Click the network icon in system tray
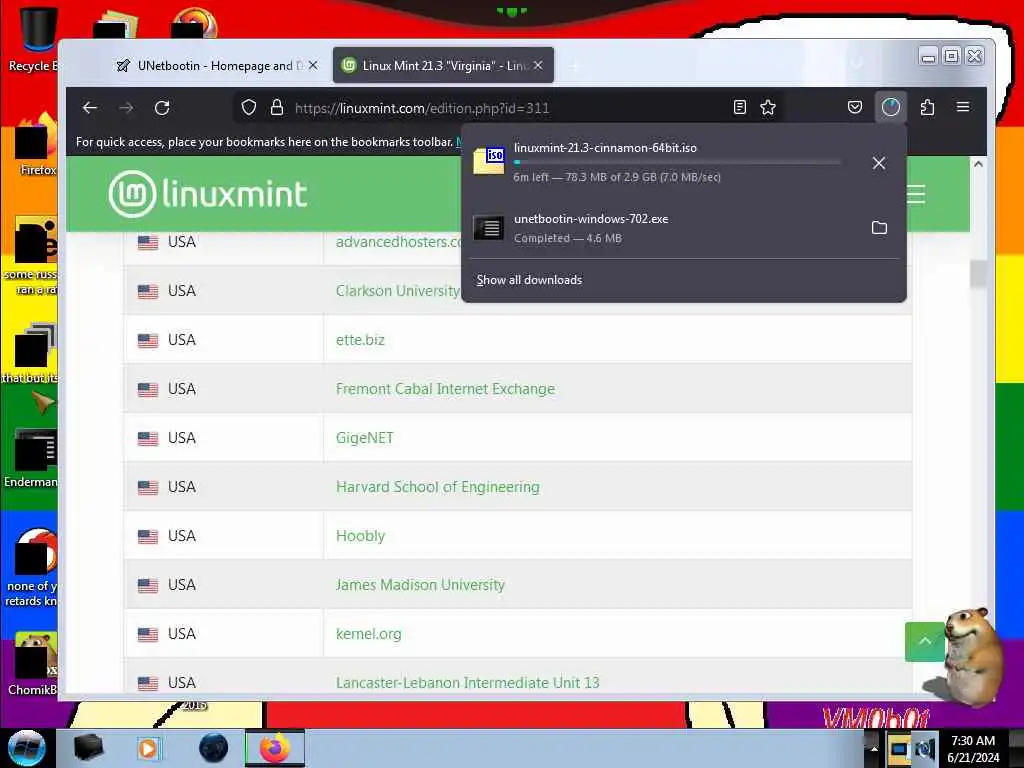The width and height of the screenshot is (1024, 768). pyautogui.click(x=898, y=748)
